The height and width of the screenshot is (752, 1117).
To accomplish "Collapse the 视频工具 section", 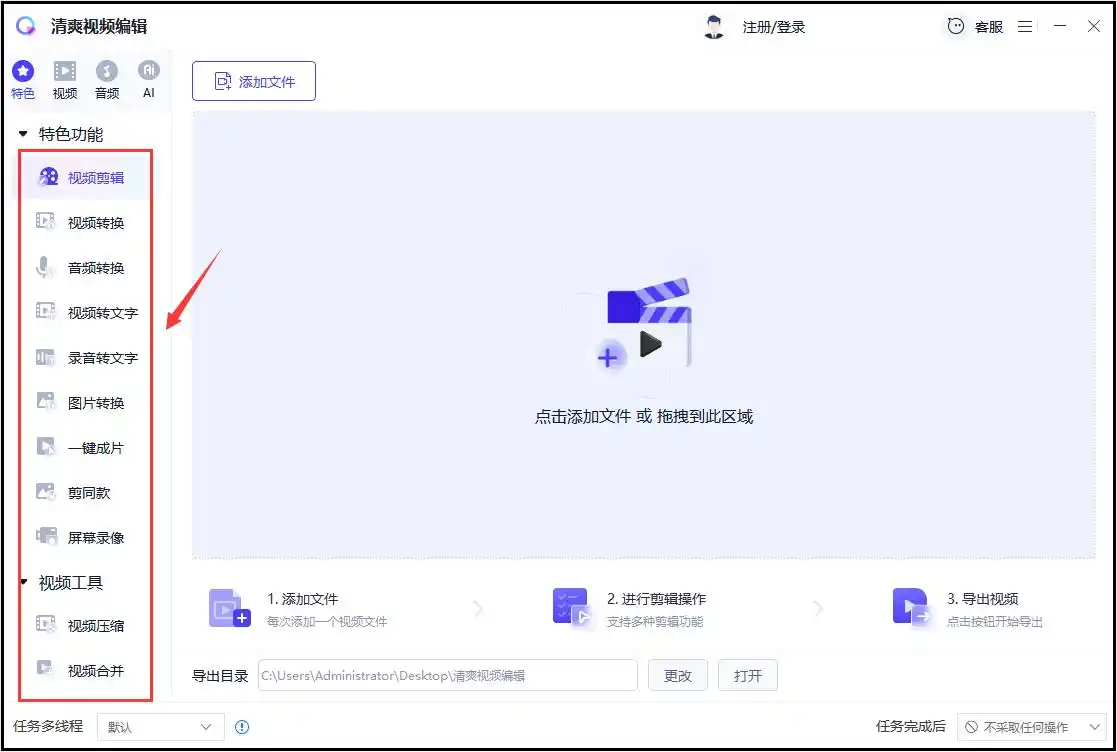I will tap(23, 583).
